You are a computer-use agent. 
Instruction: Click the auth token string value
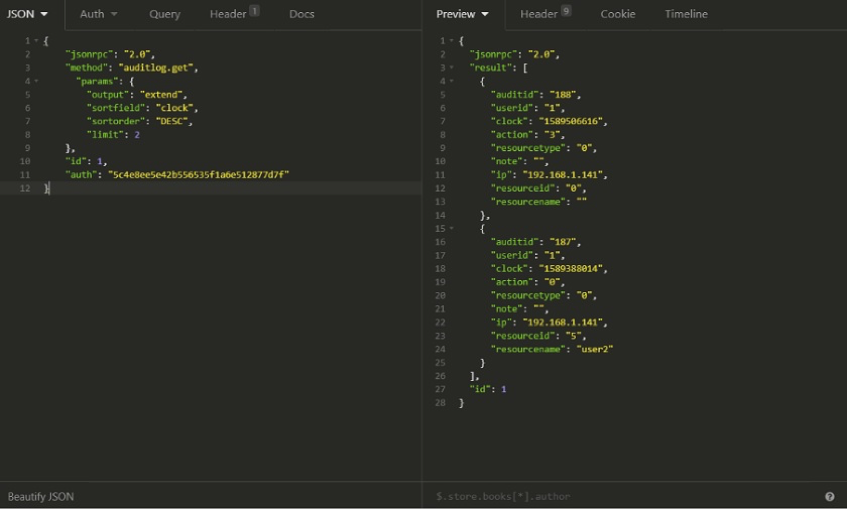point(198,175)
